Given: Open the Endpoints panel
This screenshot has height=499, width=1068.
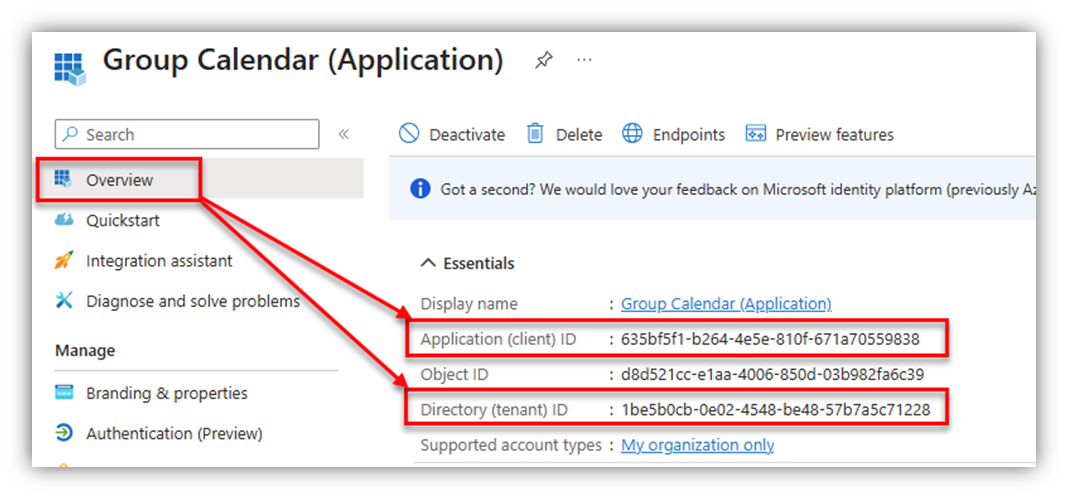Looking at the screenshot, I should pyautogui.click(x=673, y=134).
